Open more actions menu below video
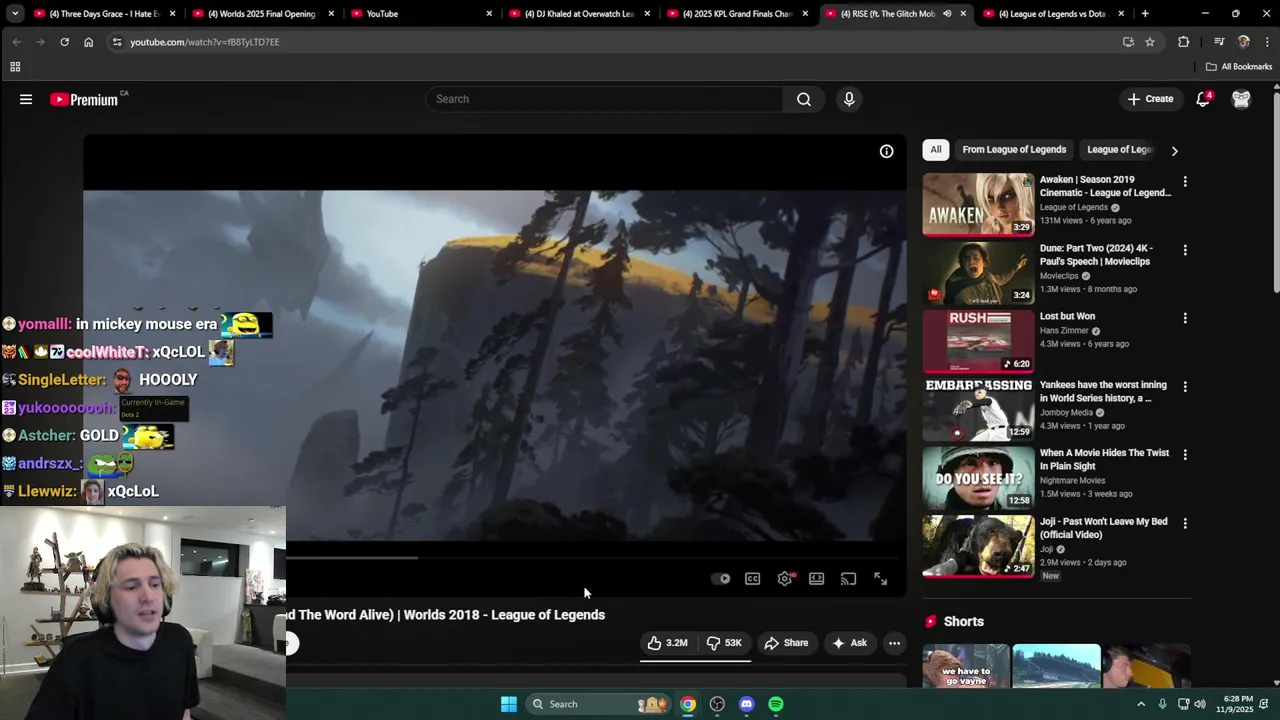Image resolution: width=1280 pixels, height=720 pixels. 894,643
